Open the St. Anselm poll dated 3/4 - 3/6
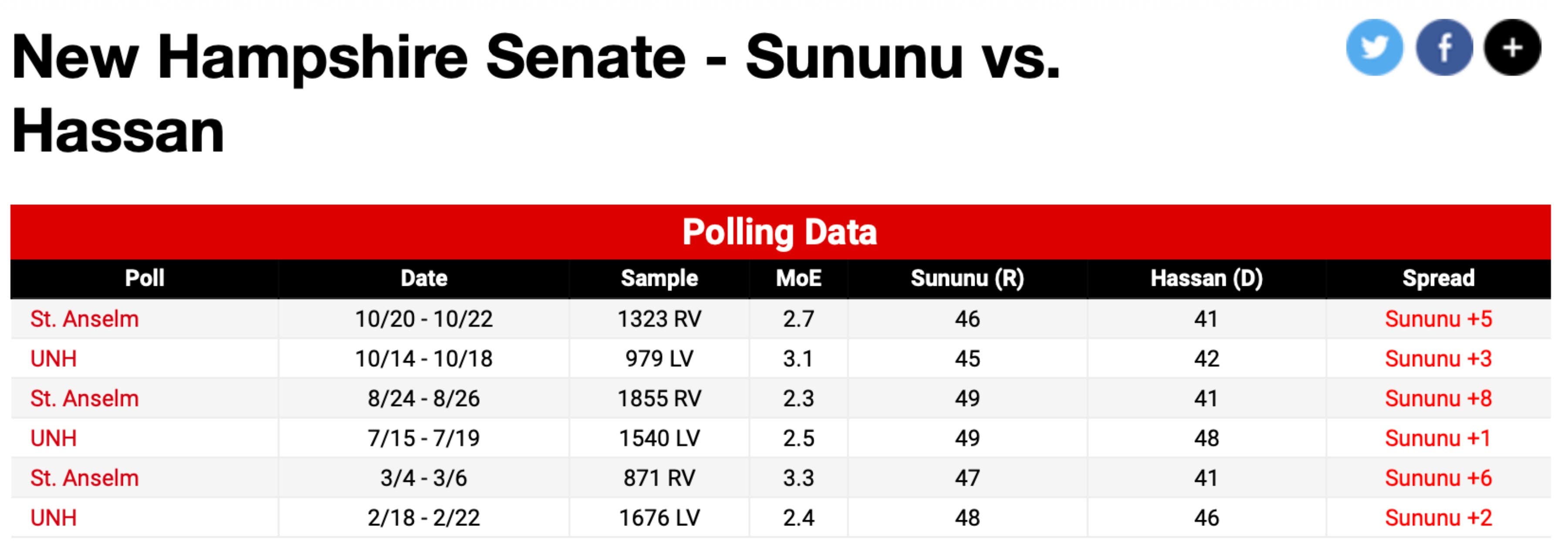Screen dimensions: 1568x555 click(84, 478)
